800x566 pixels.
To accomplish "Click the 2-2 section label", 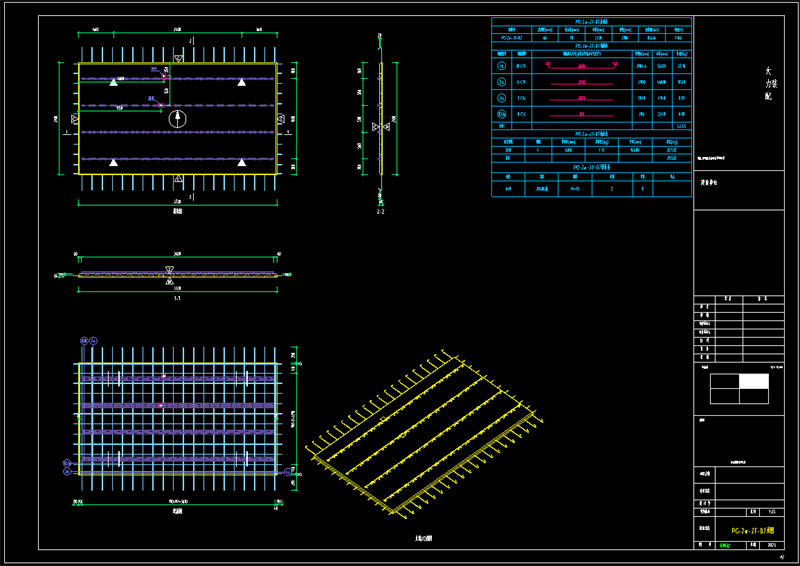I will 381,211.
